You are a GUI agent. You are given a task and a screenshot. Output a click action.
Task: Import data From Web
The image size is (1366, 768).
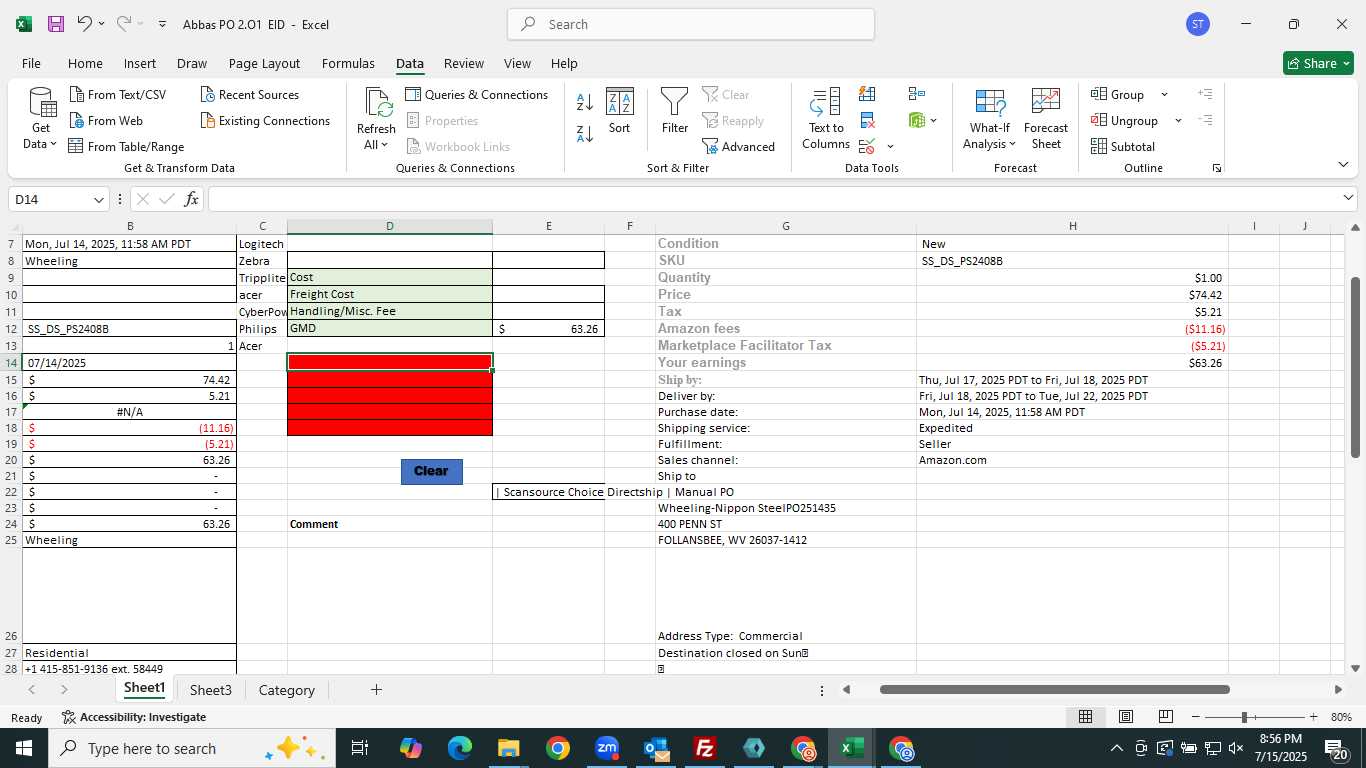tap(106, 120)
